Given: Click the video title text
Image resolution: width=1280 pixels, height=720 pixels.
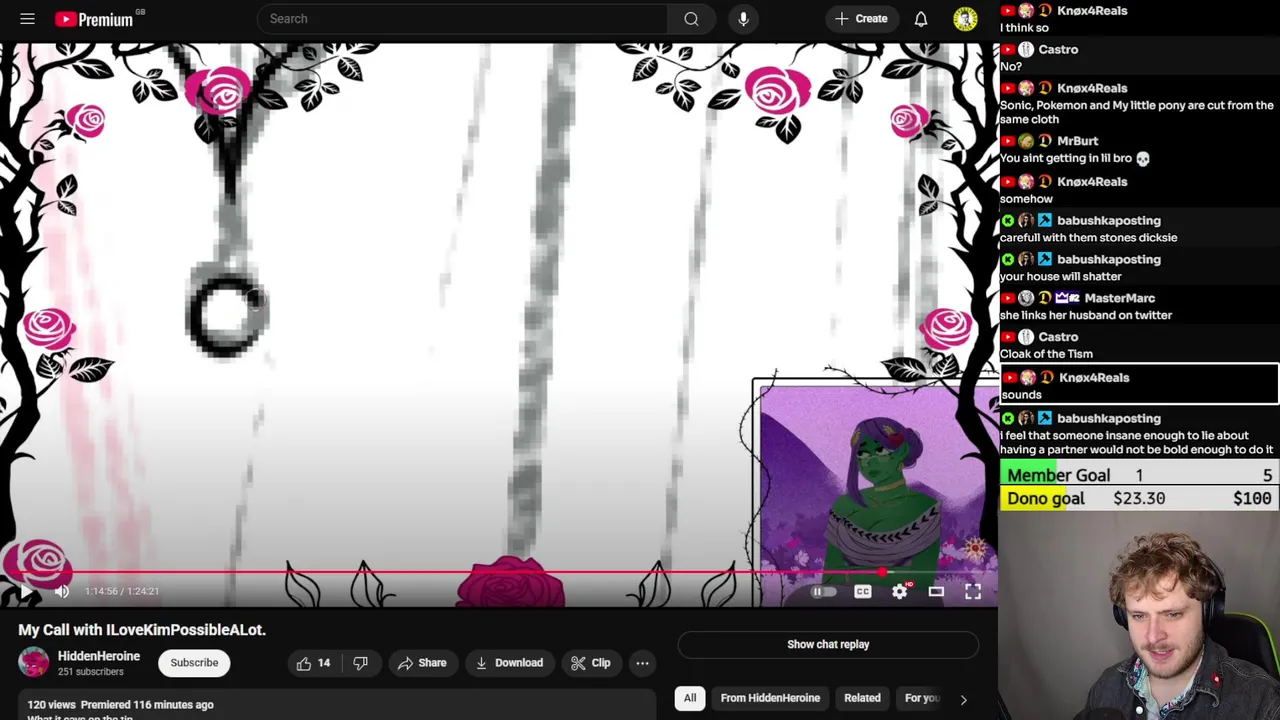Looking at the screenshot, I should (142, 630).
